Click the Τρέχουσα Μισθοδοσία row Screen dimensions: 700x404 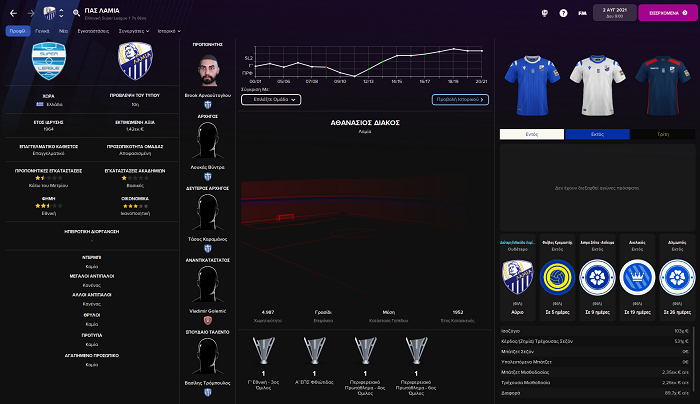595,383
